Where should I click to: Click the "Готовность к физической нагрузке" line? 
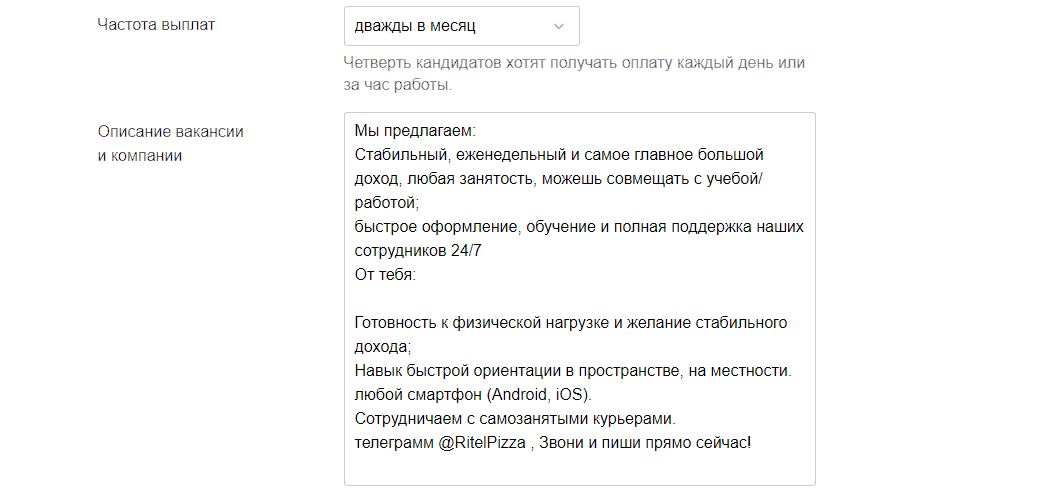tap(571, 323)
